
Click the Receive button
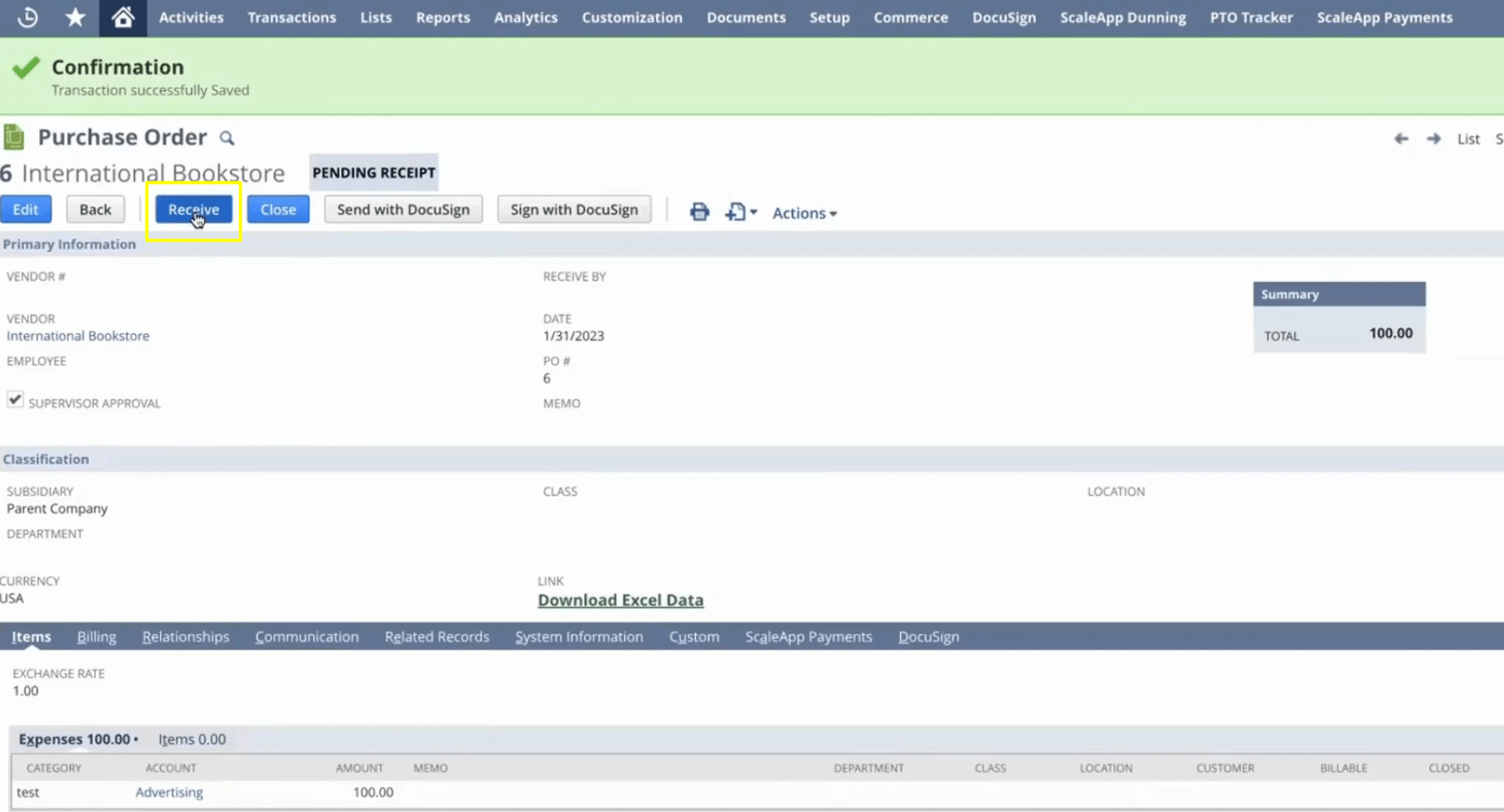point(193,209)
